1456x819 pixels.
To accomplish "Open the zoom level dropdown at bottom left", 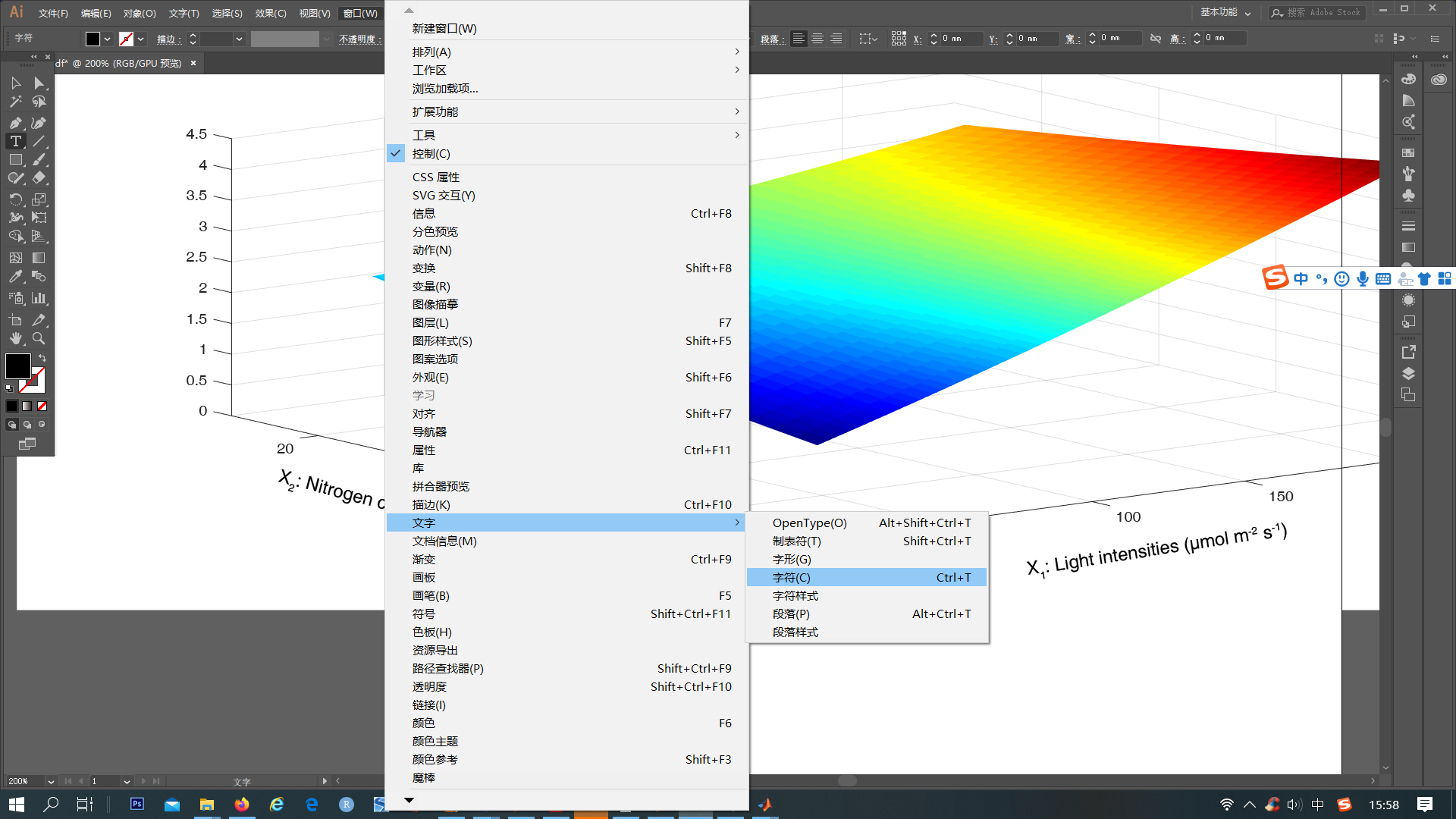I will [49, 781].
